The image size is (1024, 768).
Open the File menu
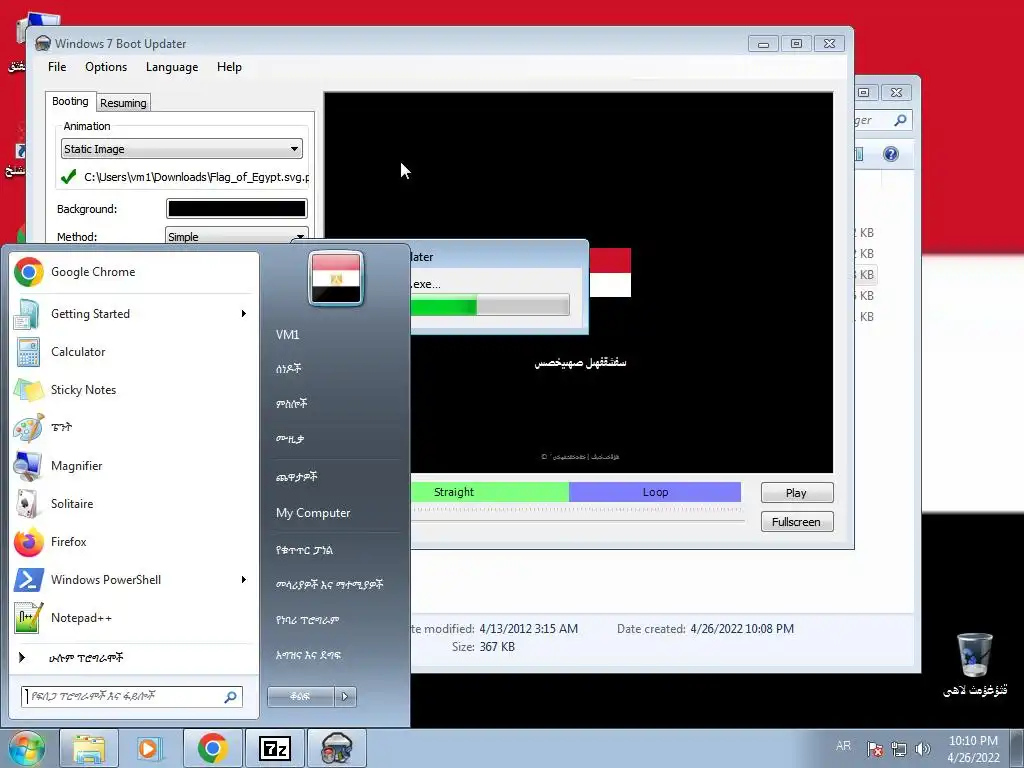[57, 67]
